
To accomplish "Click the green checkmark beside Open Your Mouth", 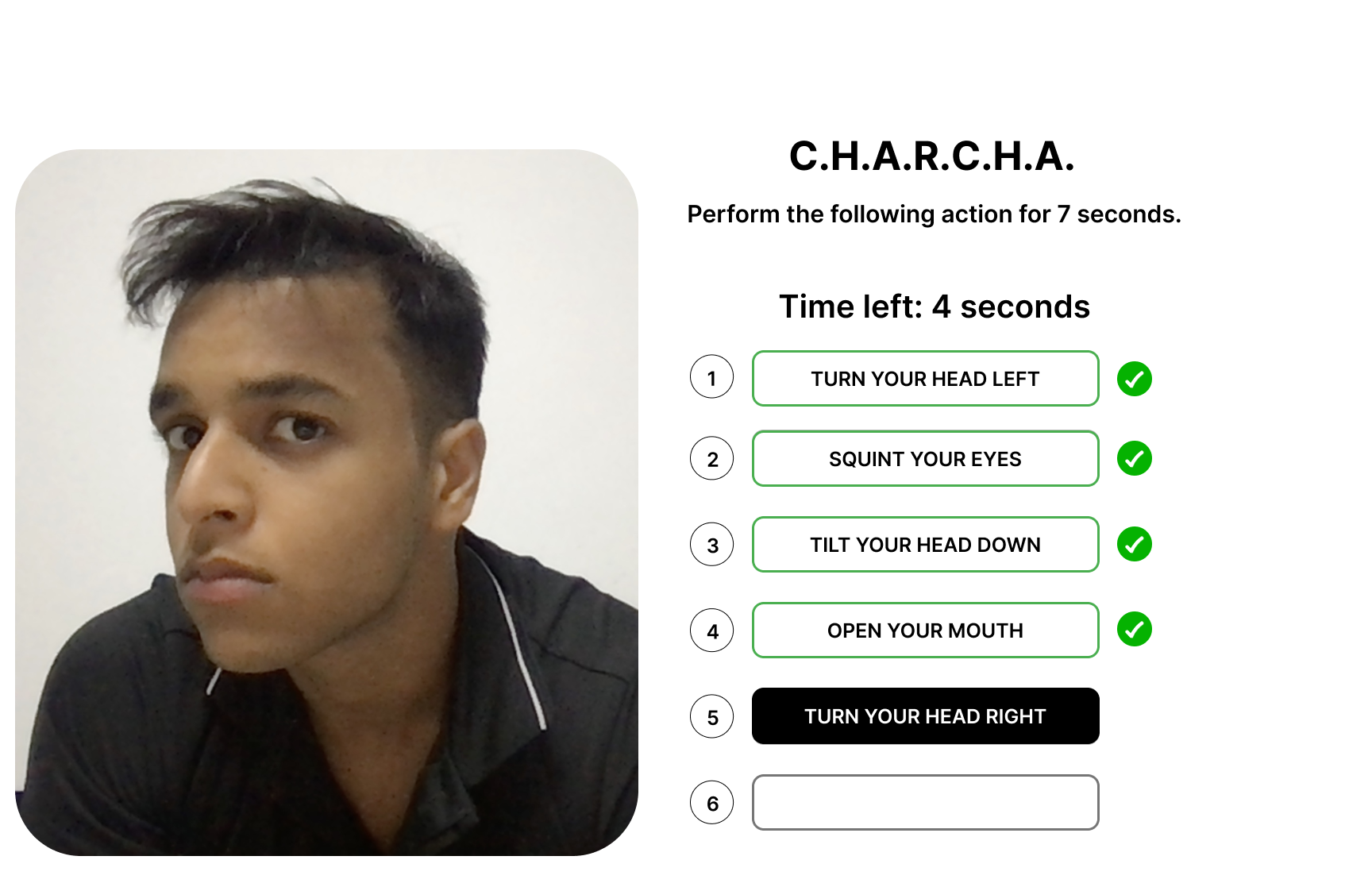I will point(1134,629).
